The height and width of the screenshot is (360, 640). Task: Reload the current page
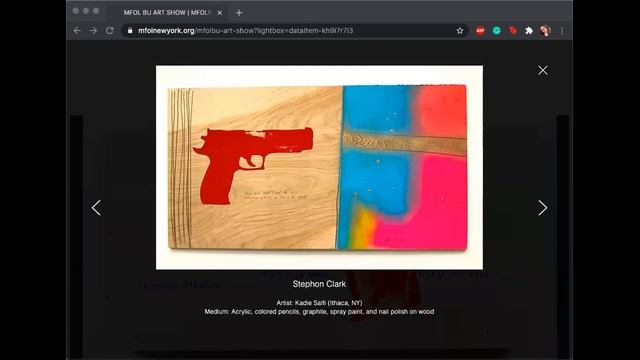pos(110,31)
